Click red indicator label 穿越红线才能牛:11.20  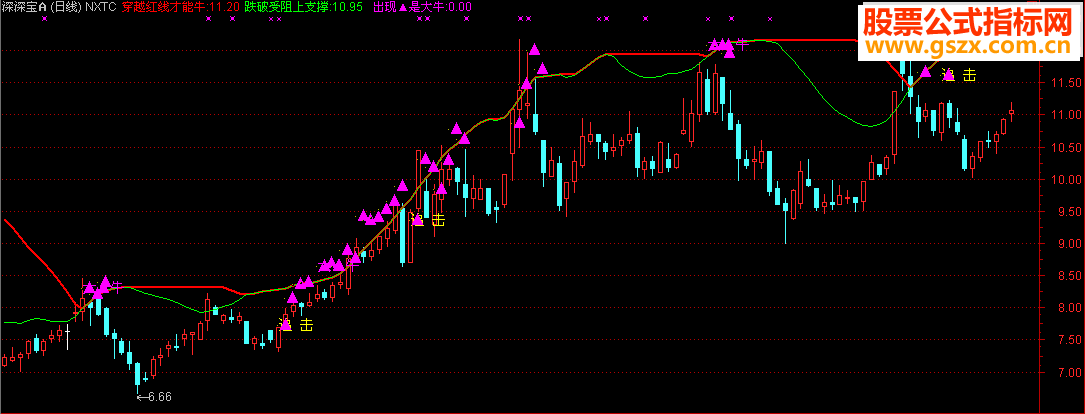[180, 7]
